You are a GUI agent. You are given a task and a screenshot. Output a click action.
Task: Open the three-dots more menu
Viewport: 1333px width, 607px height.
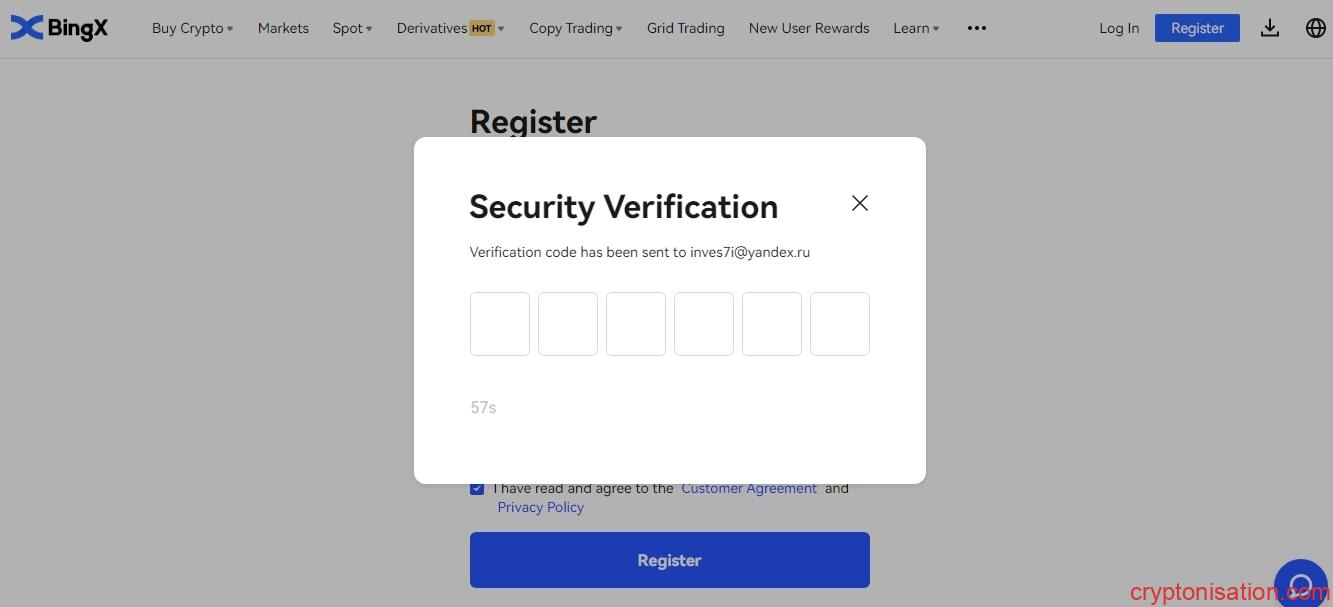click(x=977, y=28)
